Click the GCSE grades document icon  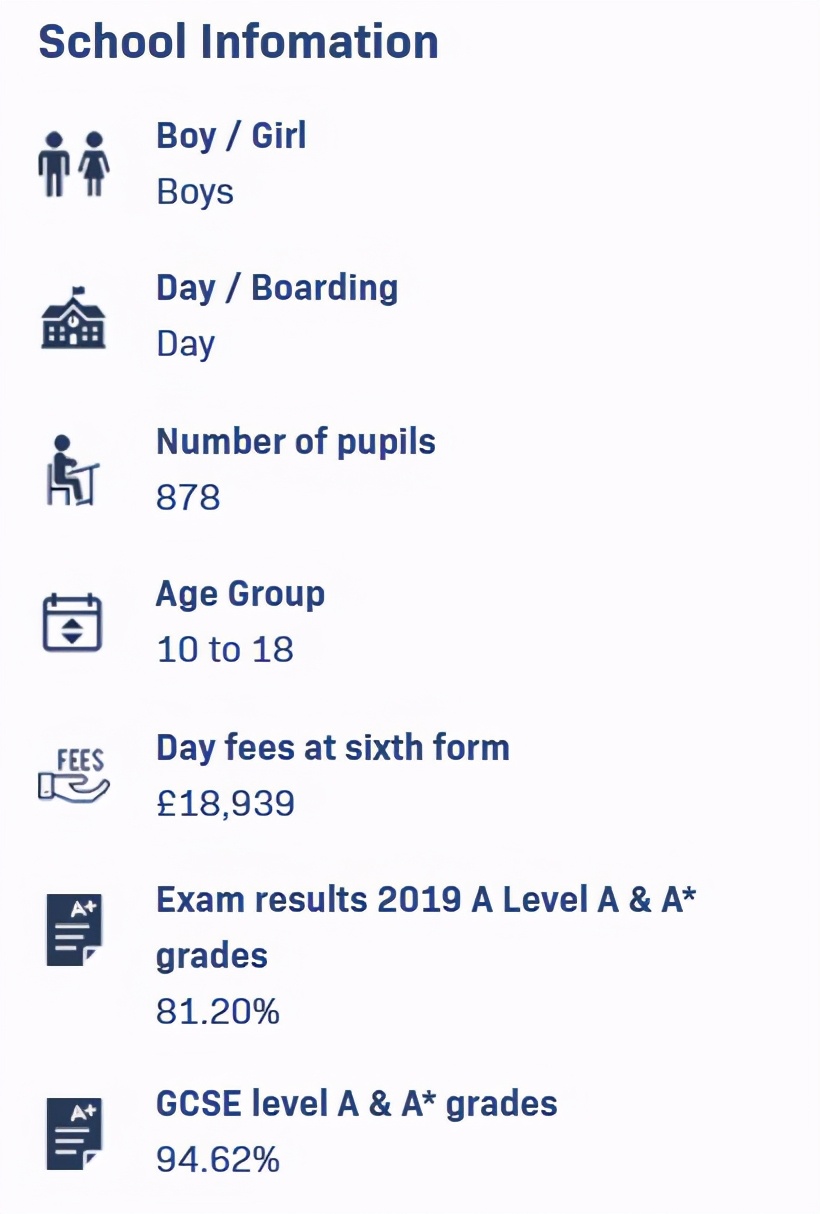pos(74,1133)
